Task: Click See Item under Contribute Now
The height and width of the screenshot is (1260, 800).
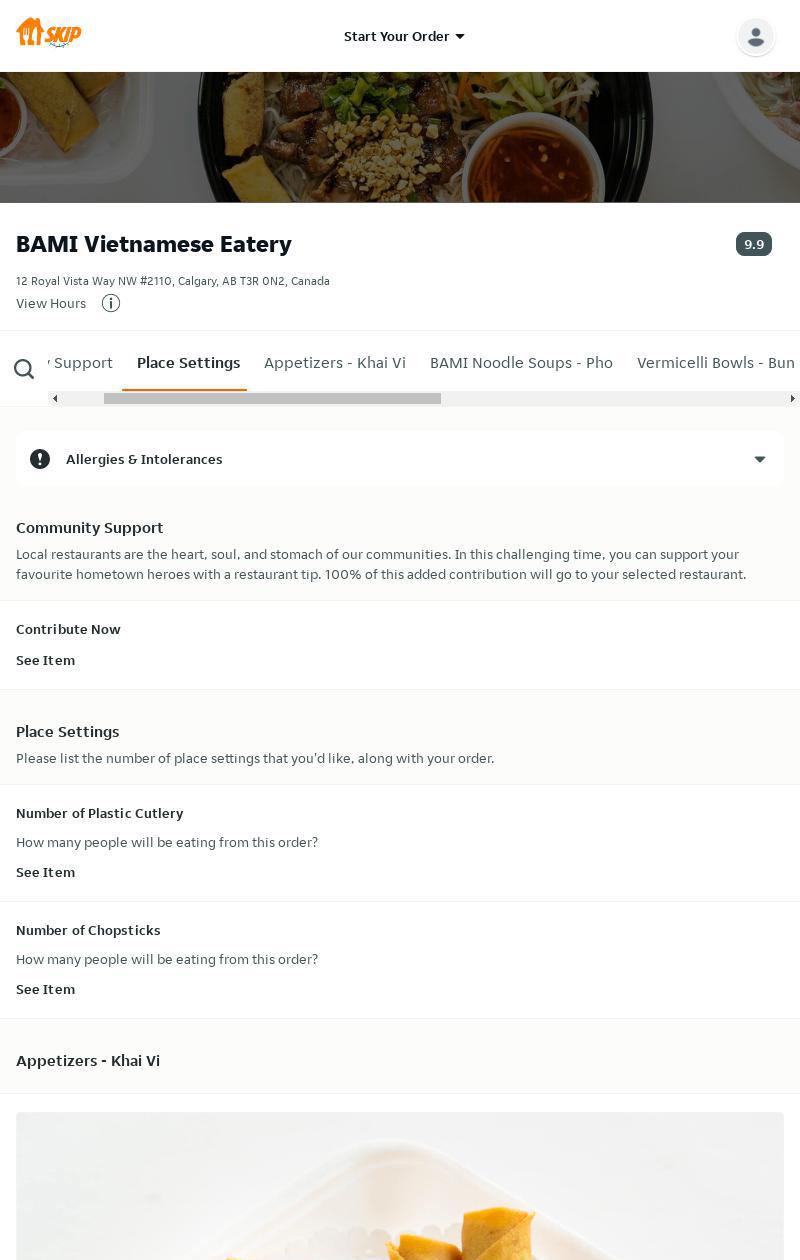Action: [x=45, y=660]
